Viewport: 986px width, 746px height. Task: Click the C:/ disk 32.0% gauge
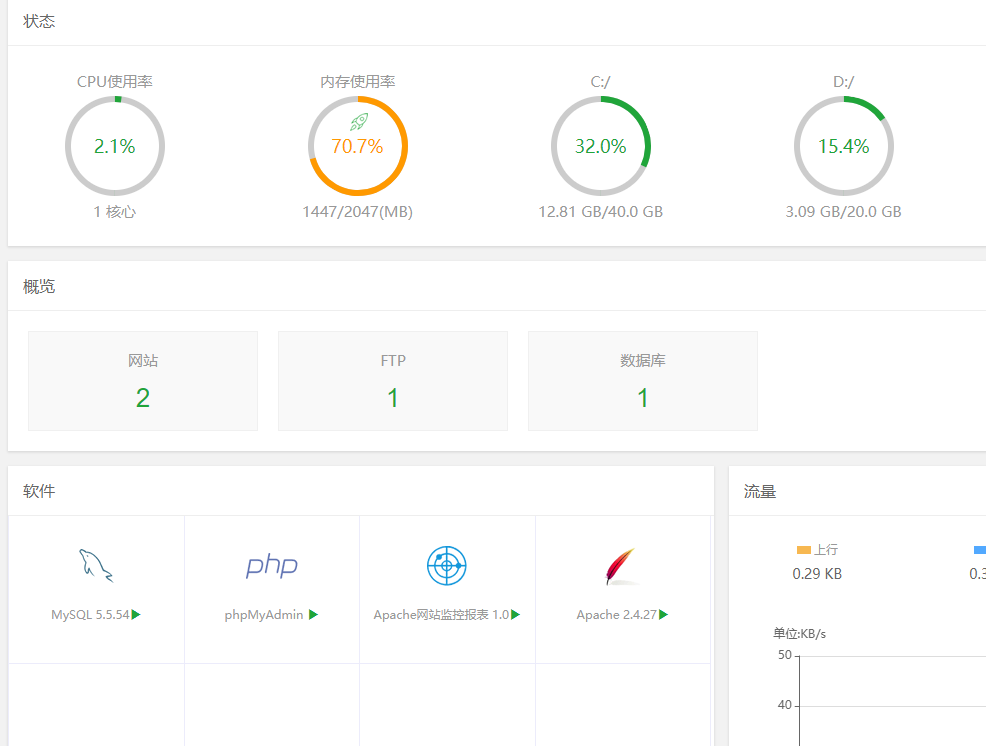[x=601, y=146]
